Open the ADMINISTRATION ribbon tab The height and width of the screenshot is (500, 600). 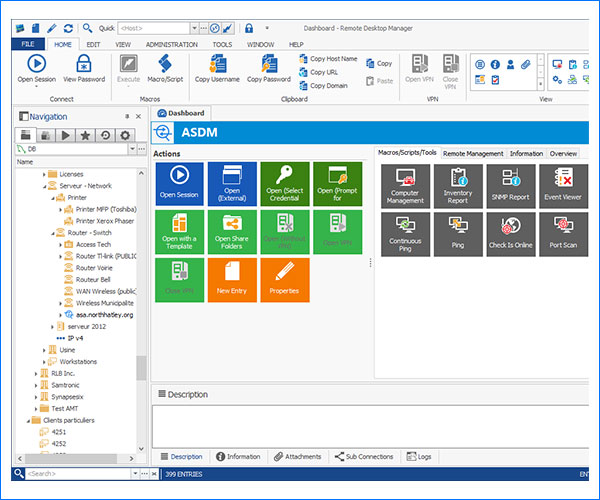(x=171, y=44)
